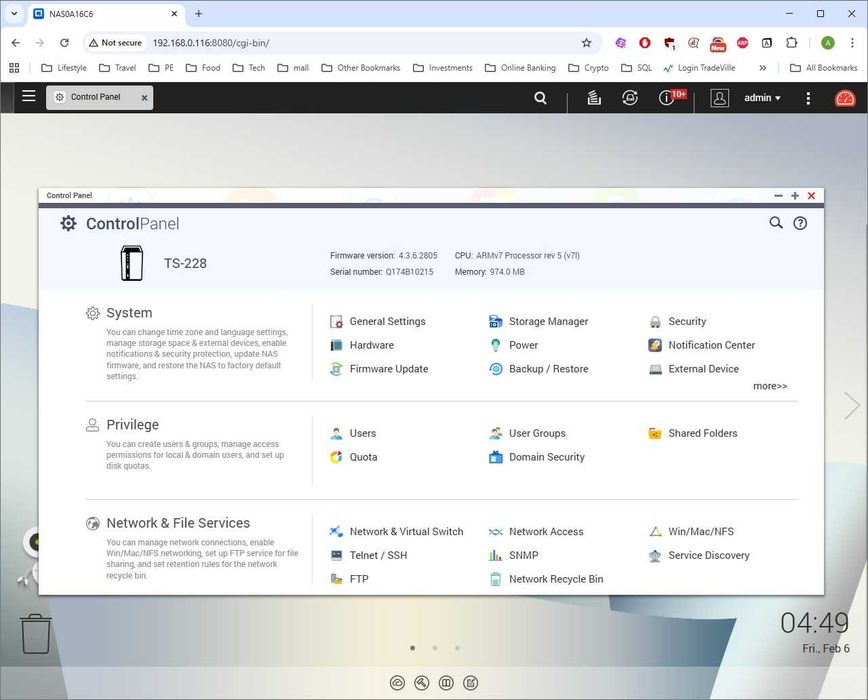Open the desktop Recycle Bin trash icon
This screenshot has width=868, height=700.
36,634
